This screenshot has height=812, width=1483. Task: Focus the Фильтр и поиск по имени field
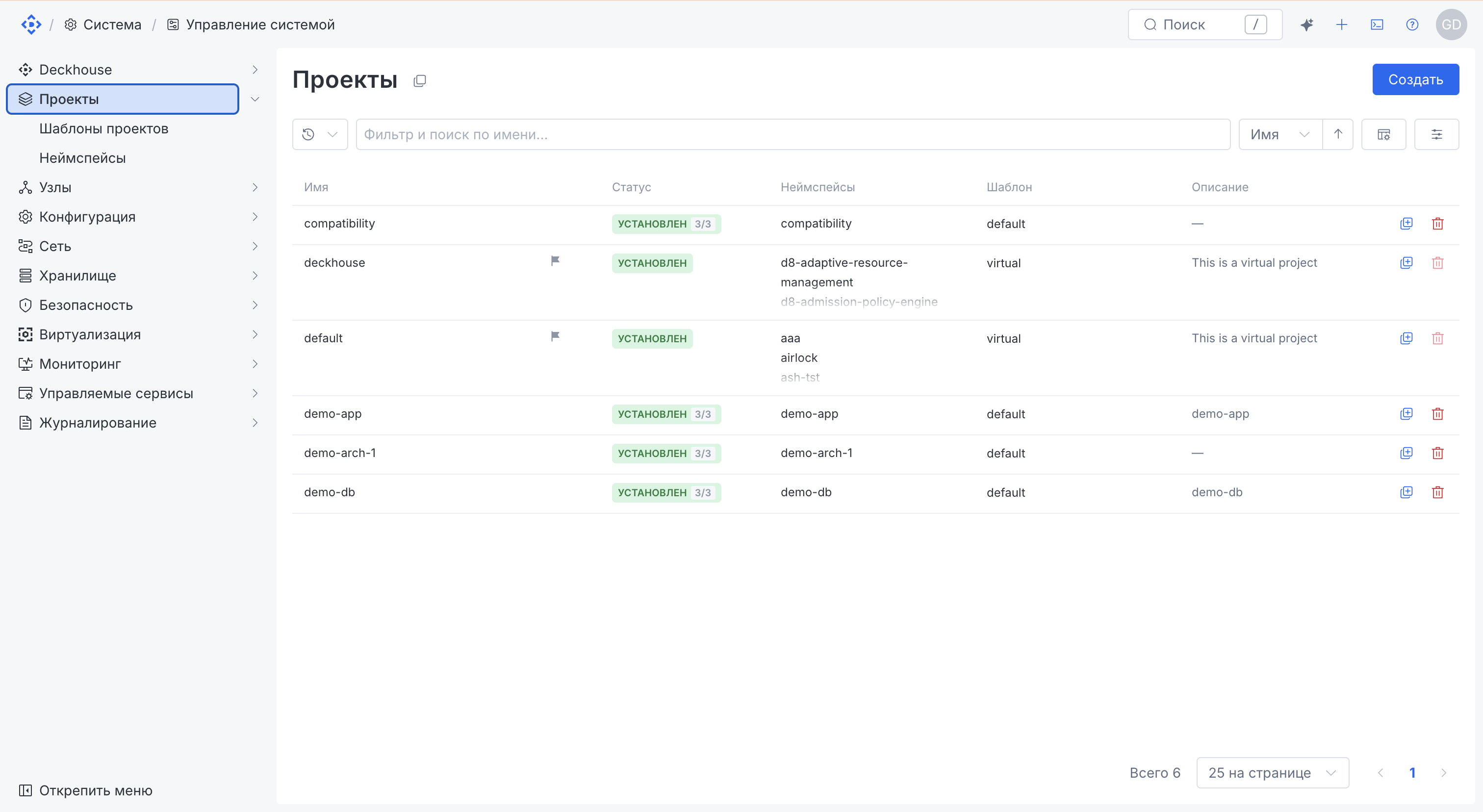point(793,135)
